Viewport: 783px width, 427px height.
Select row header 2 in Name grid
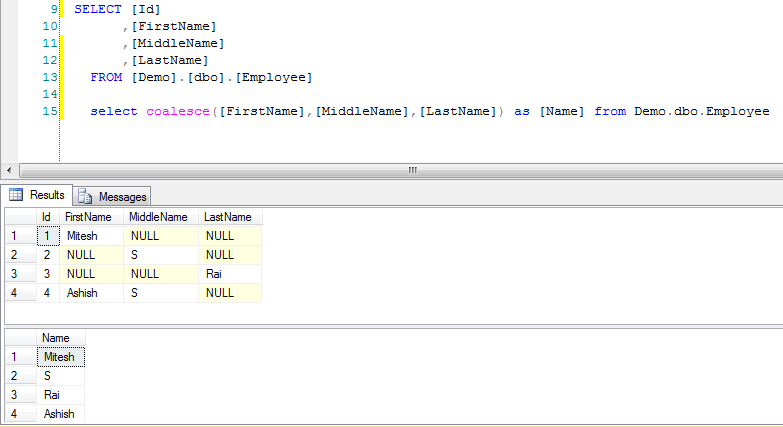[x=20, y=376]
